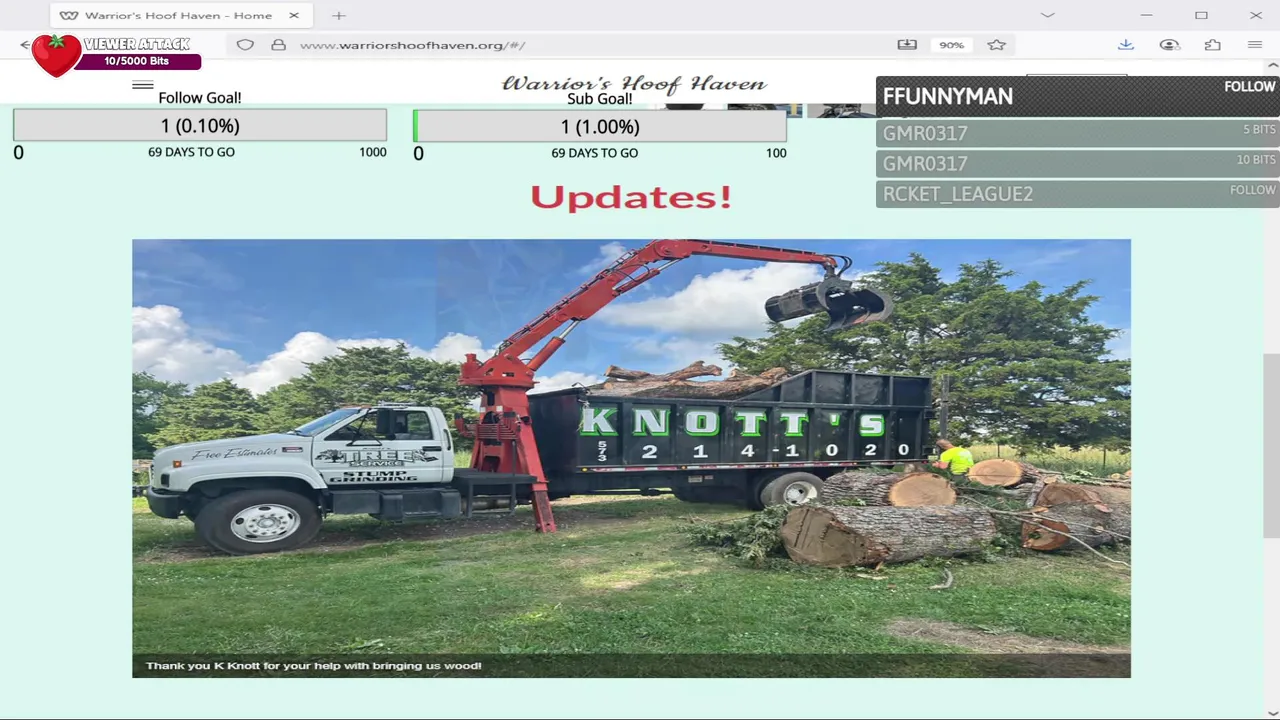The width and height of the screenshot is (1280, 720).
Task: Click the Follow Goal progress bar
Action: 200,126
